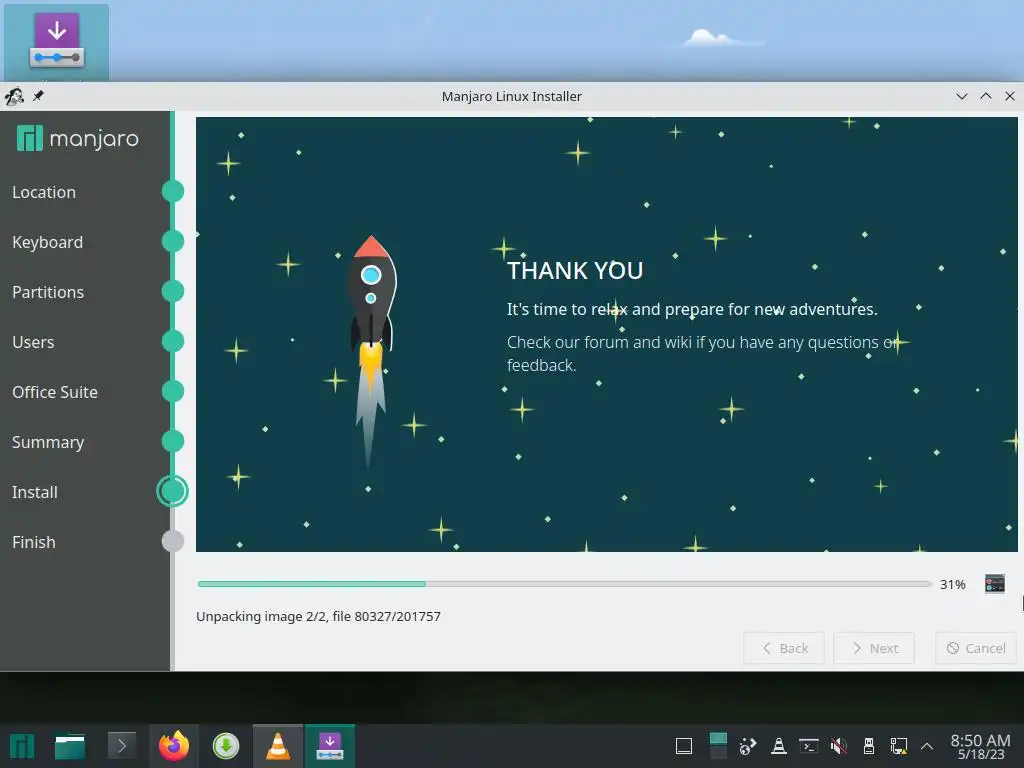Click the THANK YOU slideshow heading

(x=575, y=270)
